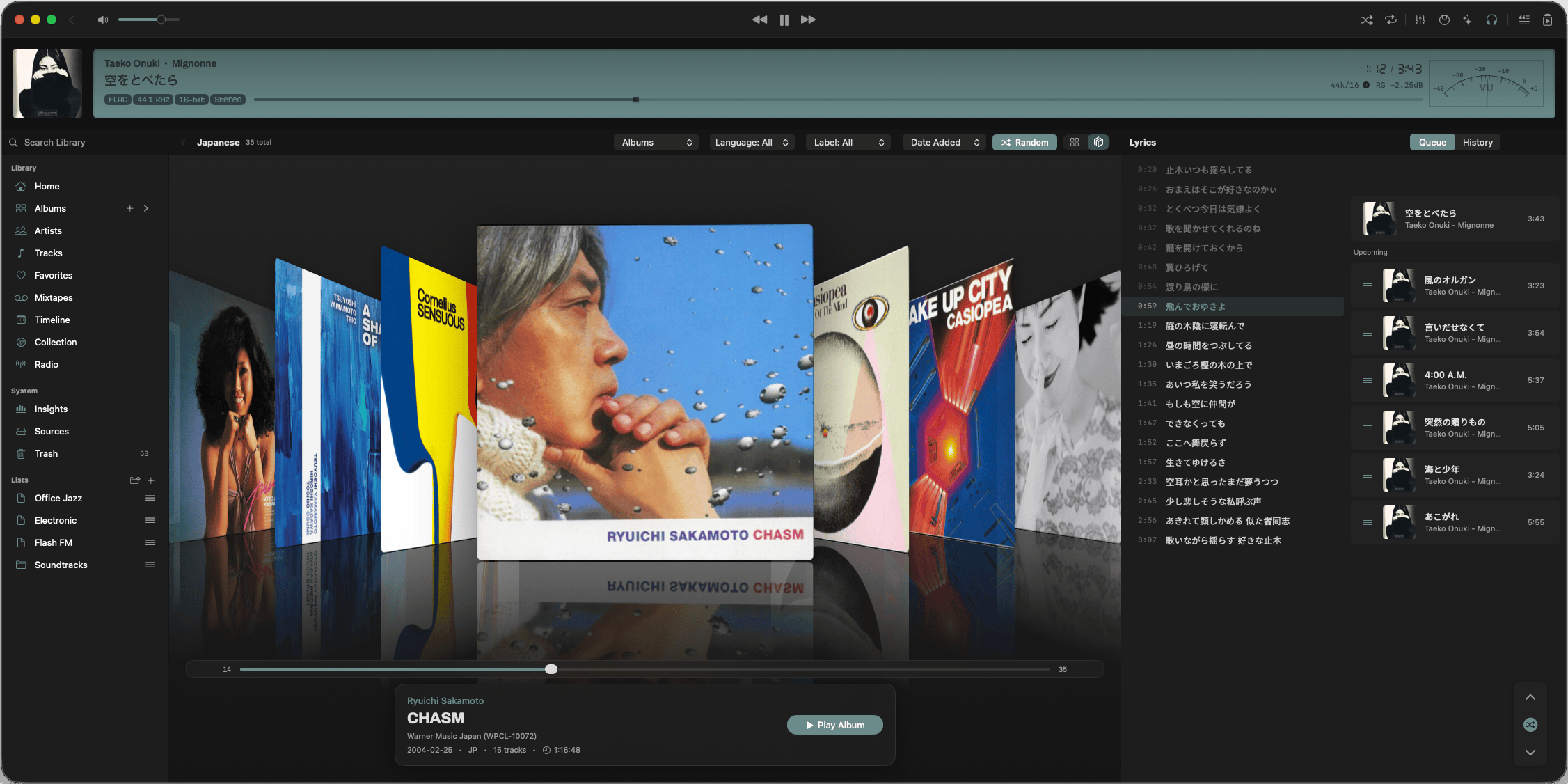Click the Taeko Onuki now playing artwork
The image size is (1568, 784).
[x=47, y=84]
